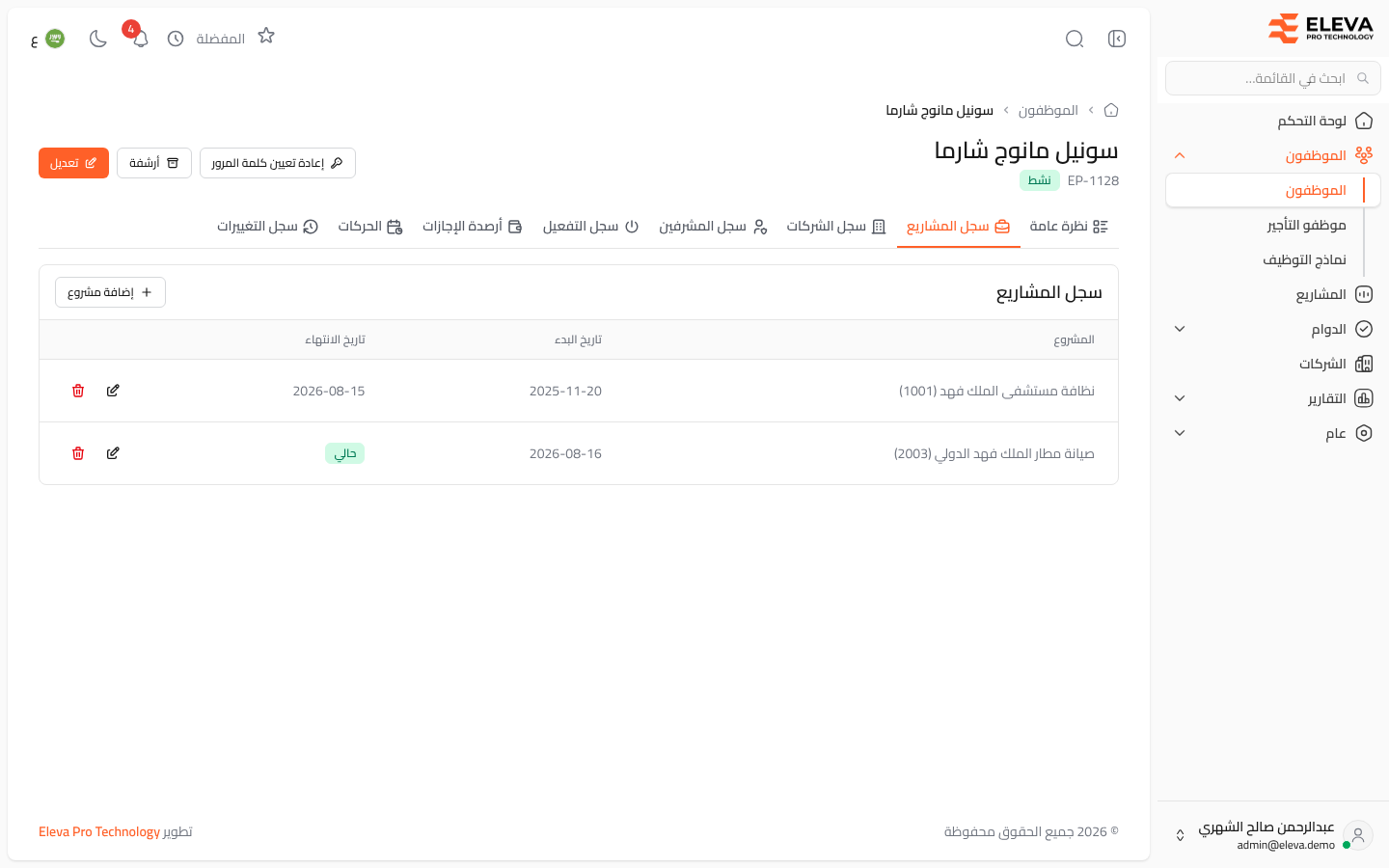
Task: Click the orange تعديل button
Action: pyautogui.click(x=73, y=163)
